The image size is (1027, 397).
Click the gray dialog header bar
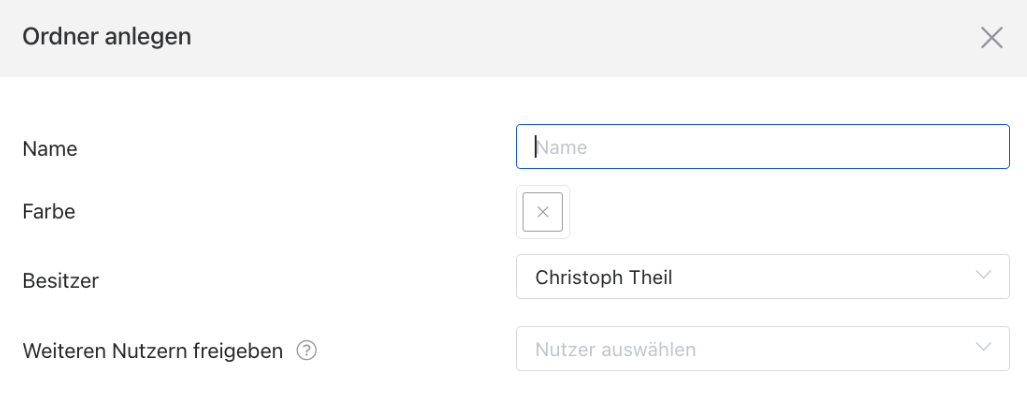514,38
